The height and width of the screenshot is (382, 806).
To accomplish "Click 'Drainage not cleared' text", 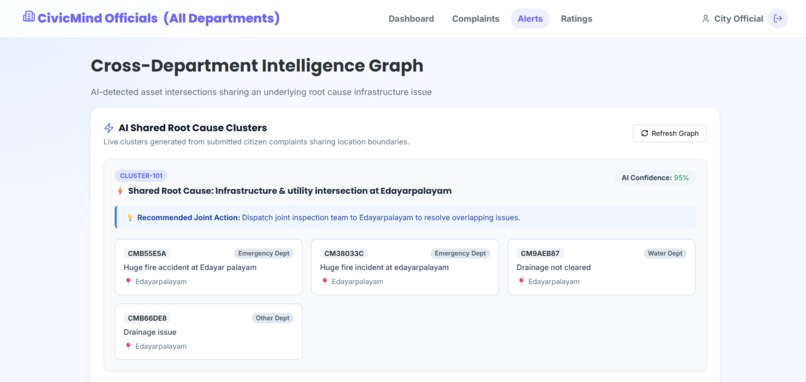I will pyautogui.click(x=554, y=267).
